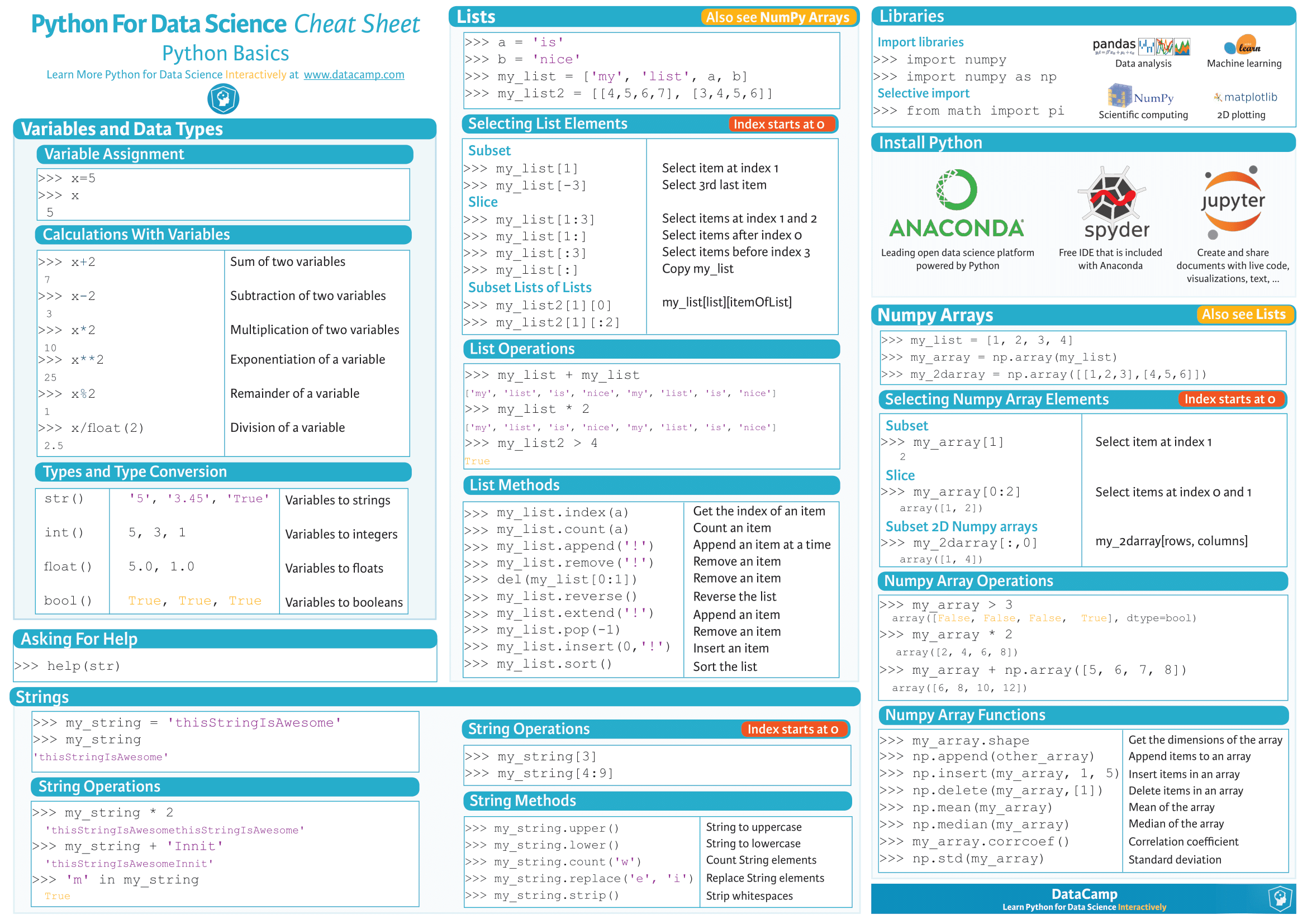This screenshot has height=924, width=1307.
Task: Click the help(str) code line
Action: pos(84,666)
